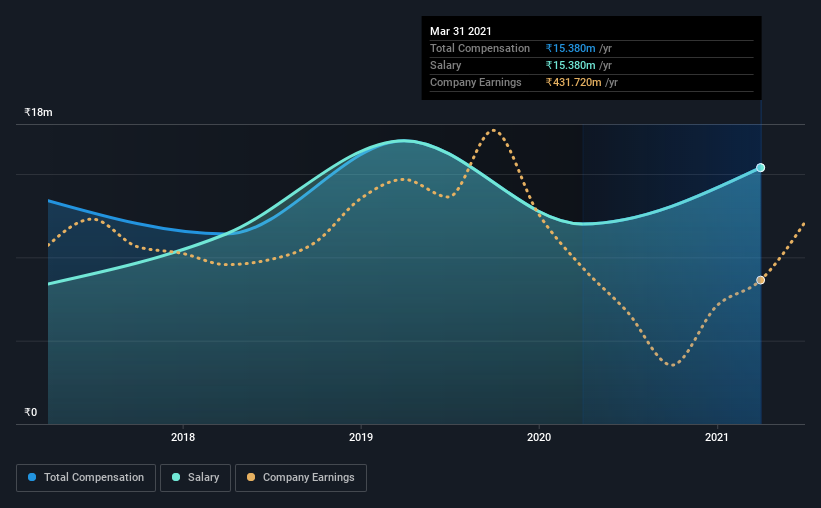Click the Salary ₹15.380m tooltip value

click(570, 65)
